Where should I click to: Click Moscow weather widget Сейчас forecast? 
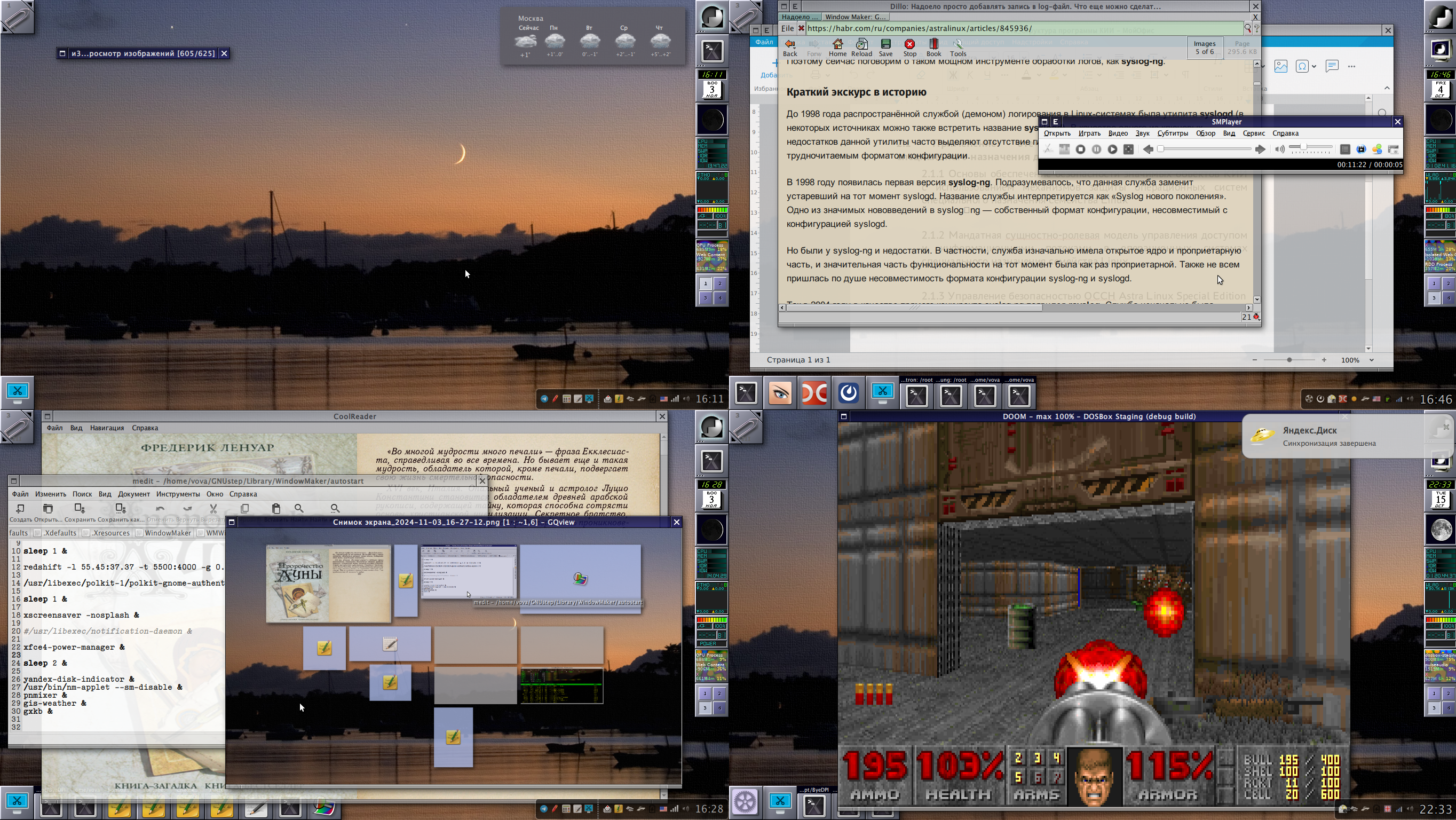(x=526, y=41)
